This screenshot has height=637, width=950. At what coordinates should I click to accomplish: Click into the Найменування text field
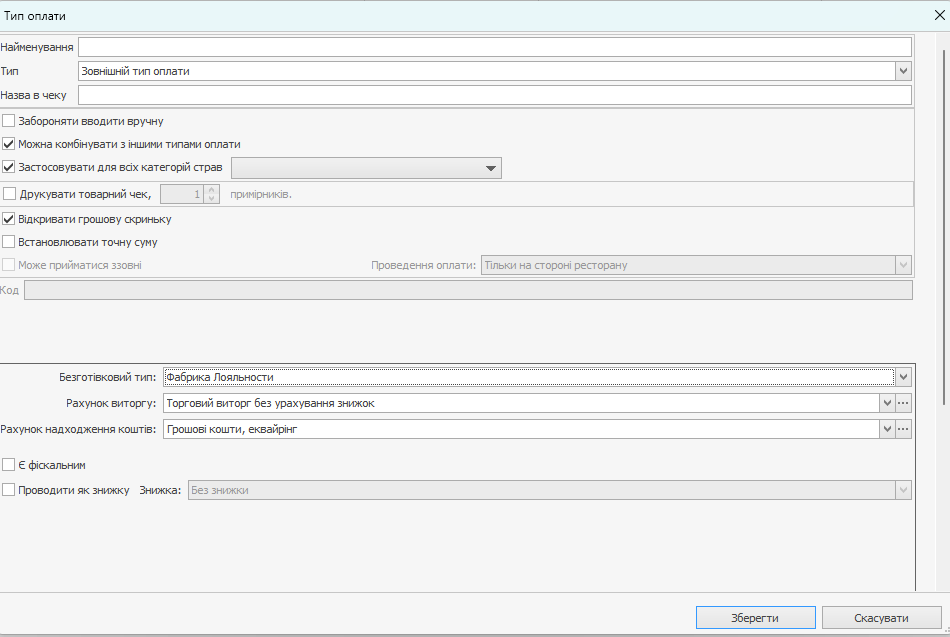click(494, 47)
